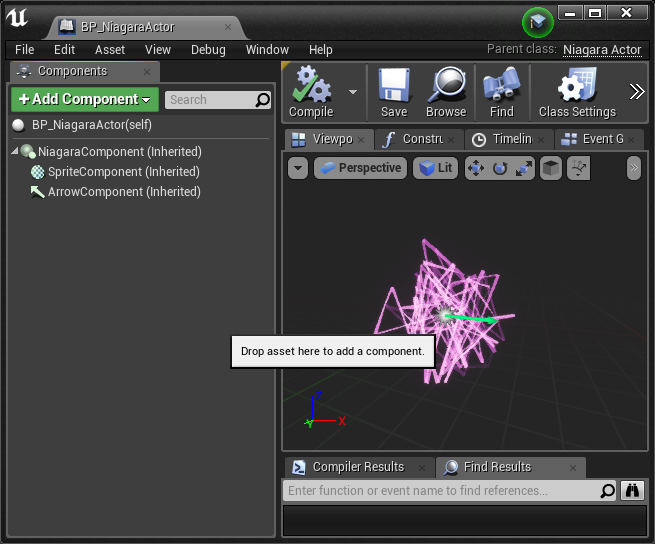Toggle the world/local coordinate cube icon
This screenshot has height=544, width=655.
(x=551, y=168)
